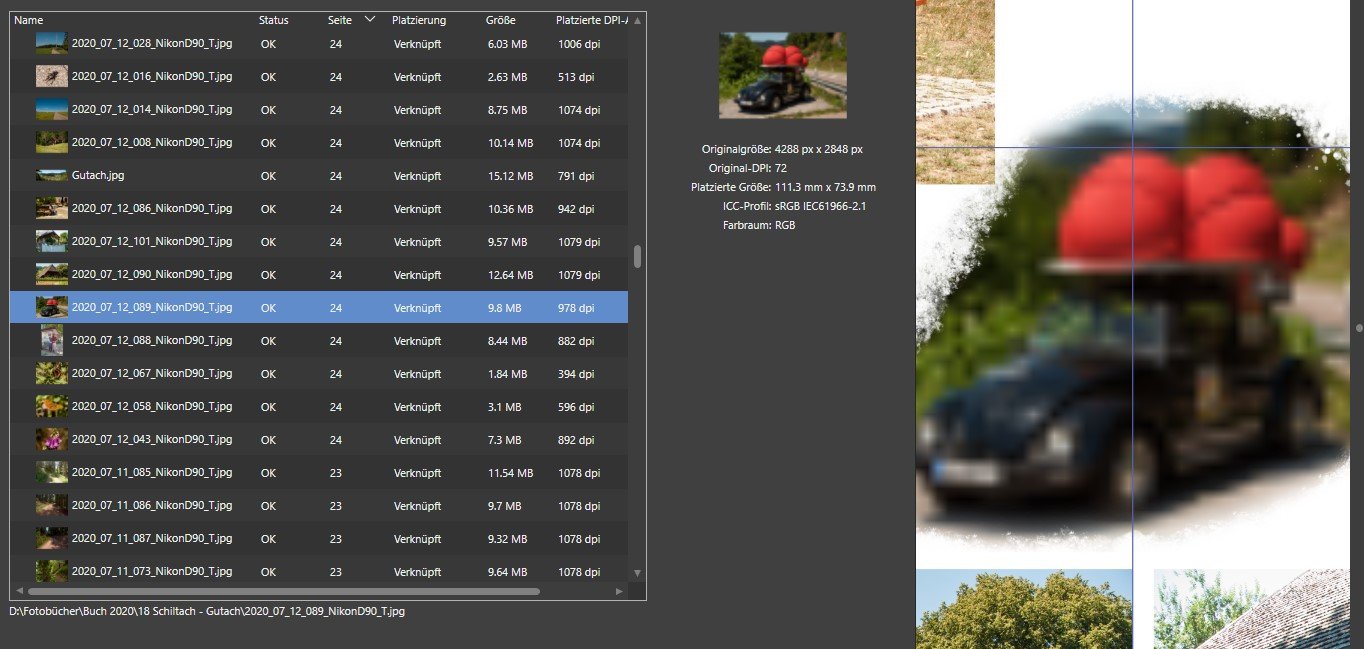
Task: Select the thumbnail of 2020_07_12_016_NikonD90_T.jpg
Action: point(52,77)
